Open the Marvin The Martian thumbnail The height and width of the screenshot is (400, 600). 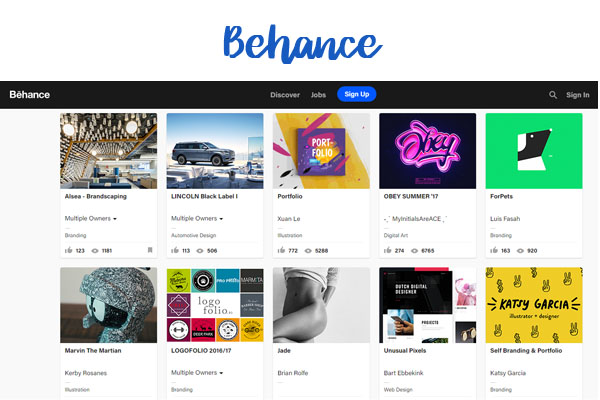(x=108, y=305)
